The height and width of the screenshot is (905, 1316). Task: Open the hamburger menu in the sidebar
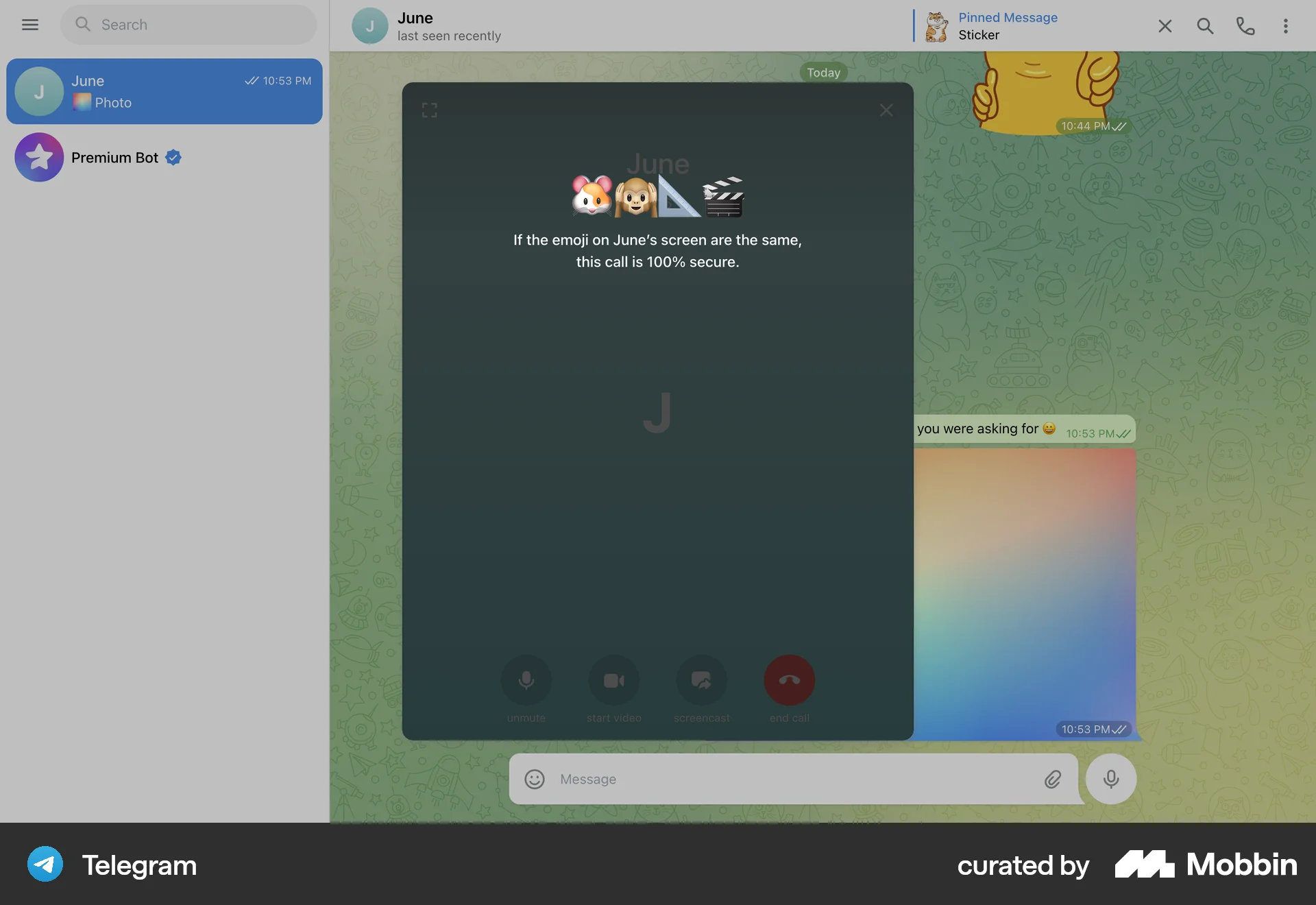tap(30, 25)
